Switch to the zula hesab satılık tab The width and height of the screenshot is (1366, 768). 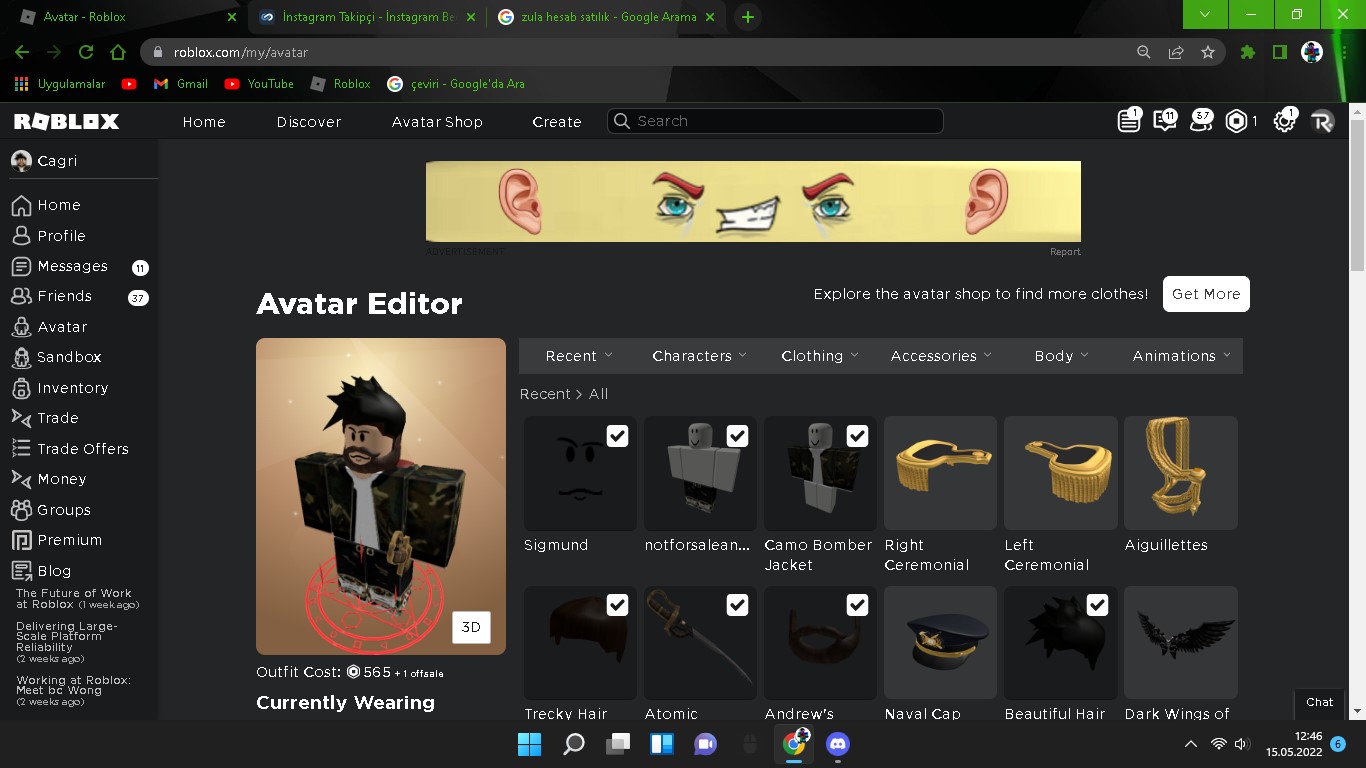click(x=608, y=17)
